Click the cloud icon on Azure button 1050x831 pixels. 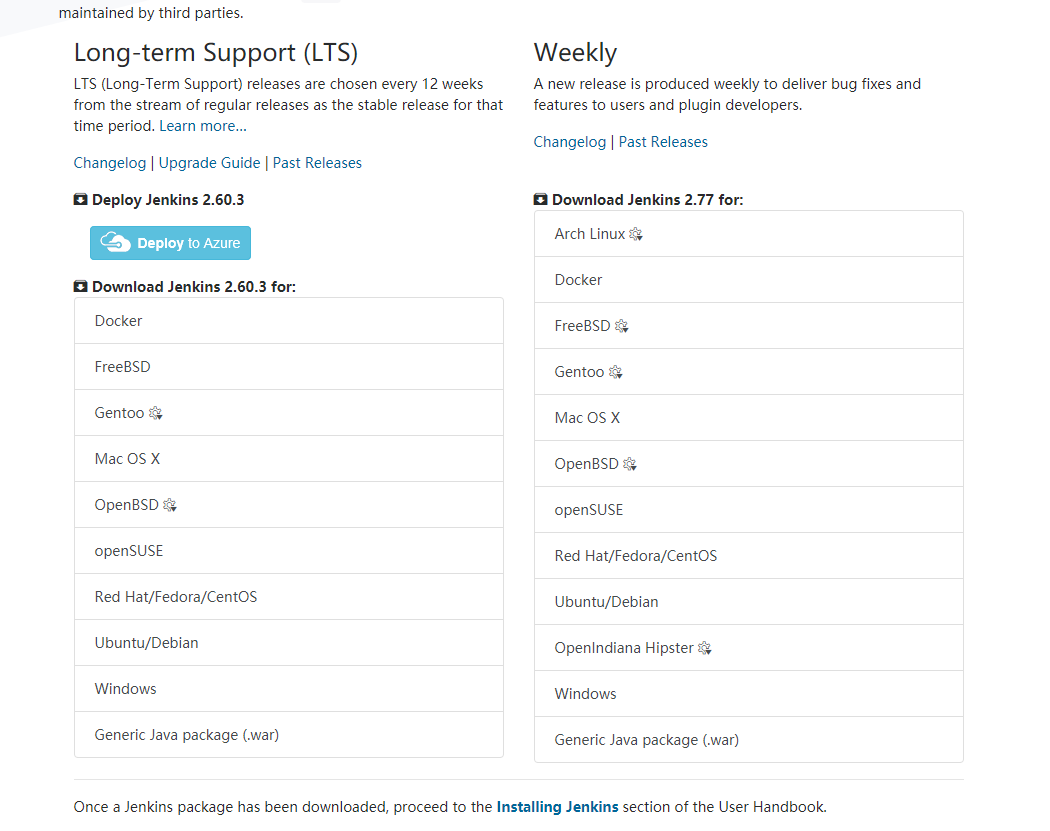point(116,243)
